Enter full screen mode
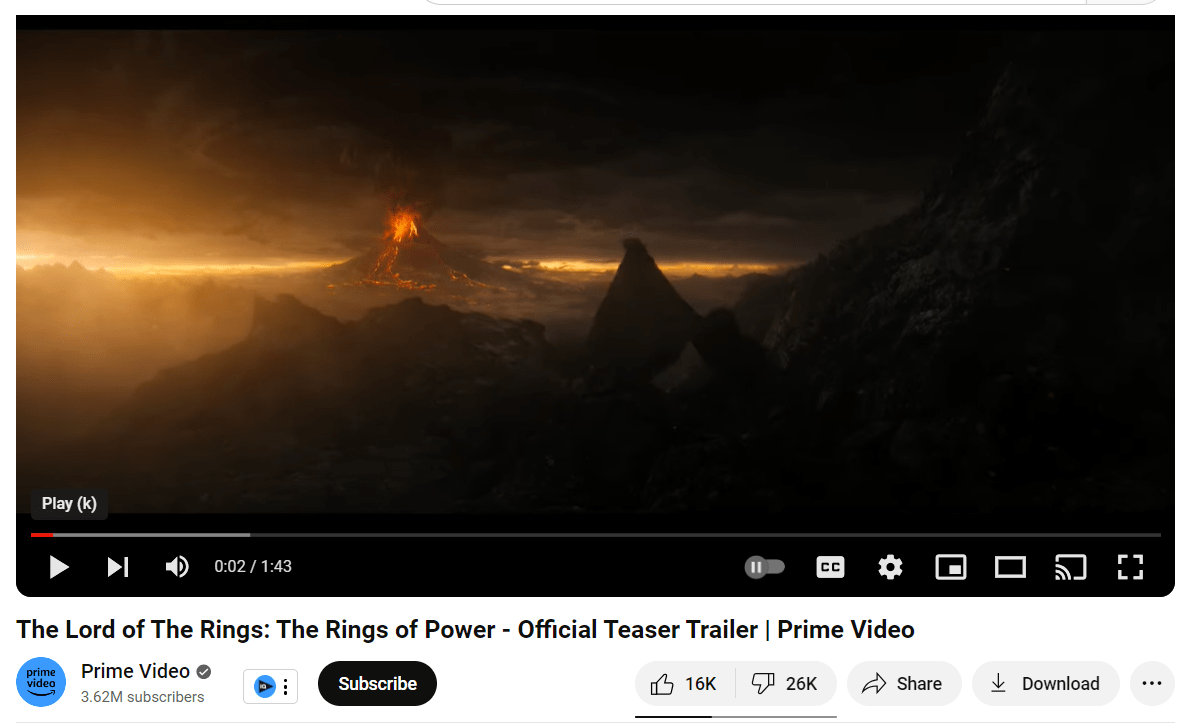 1130,567
